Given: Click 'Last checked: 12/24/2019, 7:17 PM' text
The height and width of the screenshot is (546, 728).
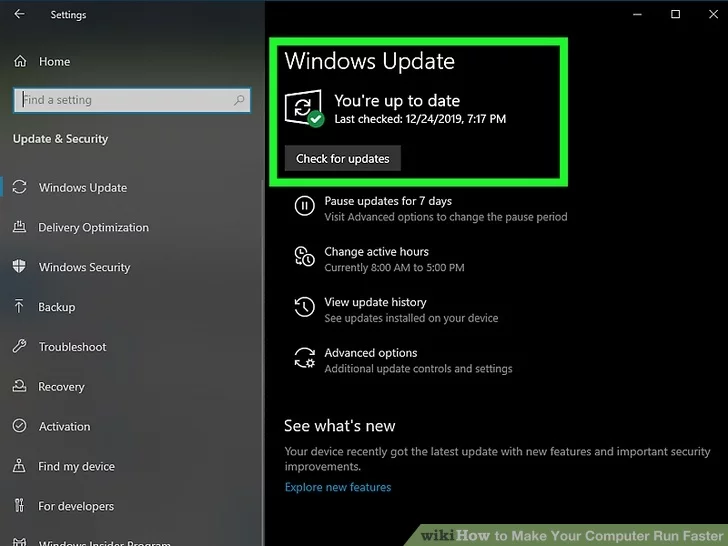Looking at the screenshot, I should coord(420,119).
